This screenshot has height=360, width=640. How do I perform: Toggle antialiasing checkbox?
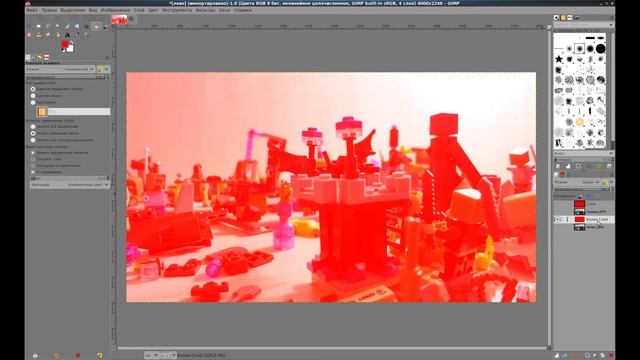pyautogui.click(x=33, y=172)
